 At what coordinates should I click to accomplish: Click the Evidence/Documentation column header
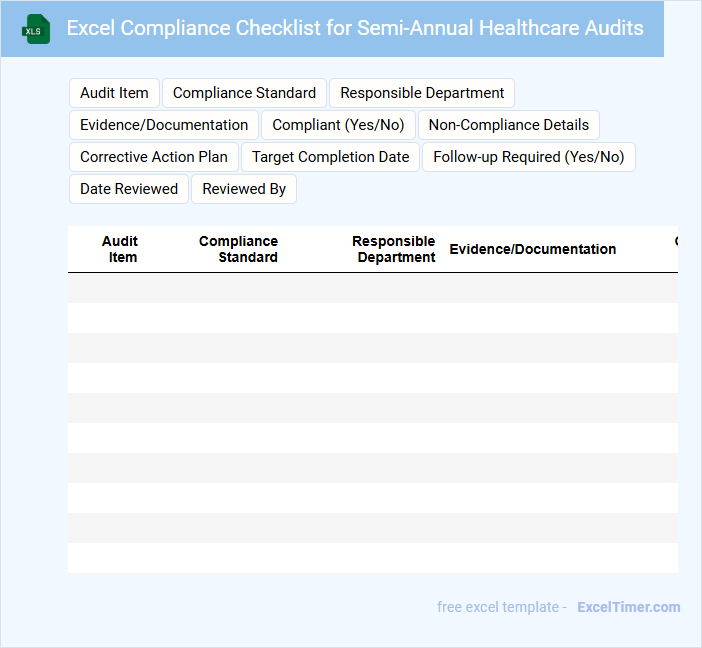(532, 249)
